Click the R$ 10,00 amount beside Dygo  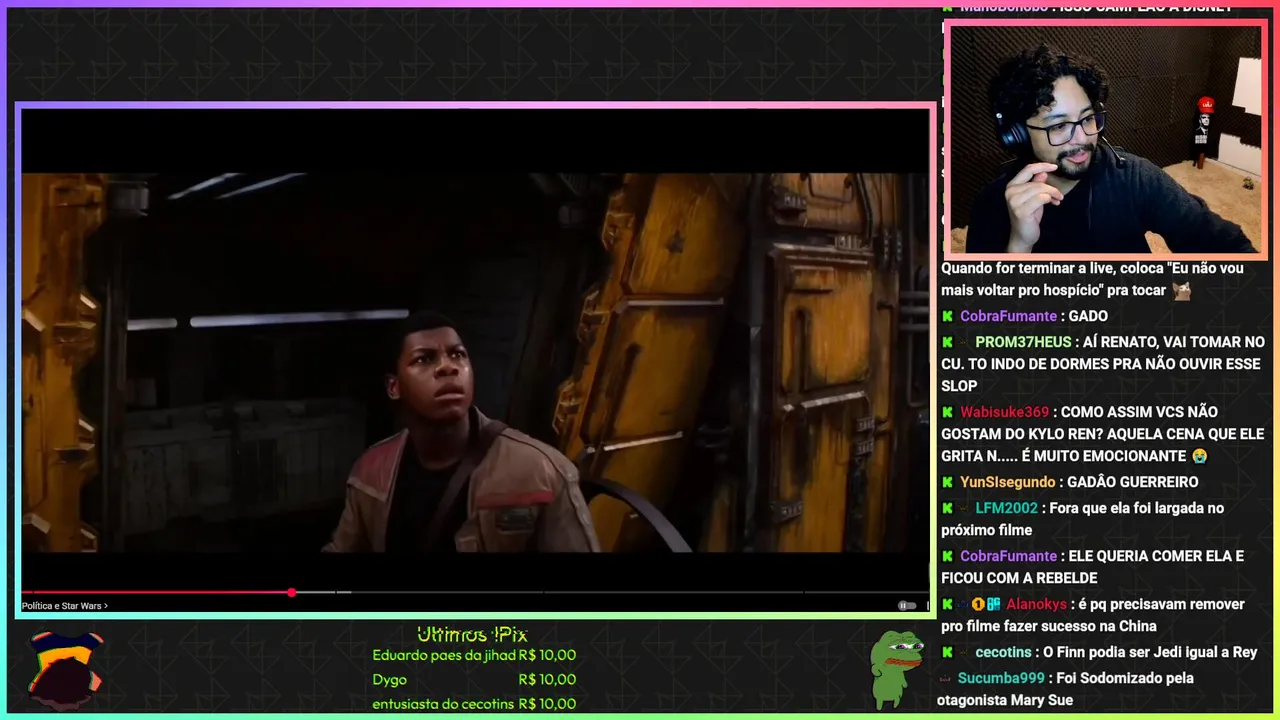click(547, 680)
